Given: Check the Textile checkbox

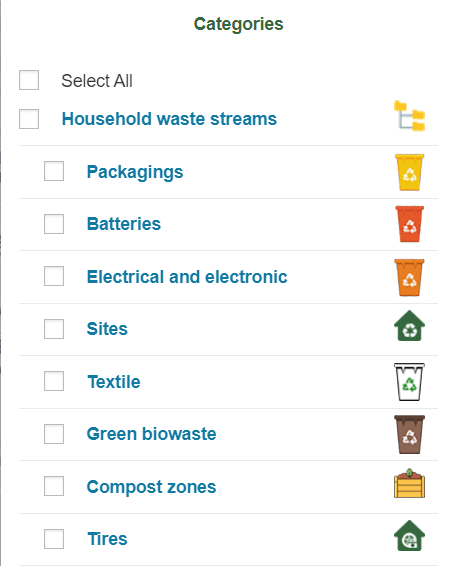Looking at the screenshot, I should click(54, 381).
